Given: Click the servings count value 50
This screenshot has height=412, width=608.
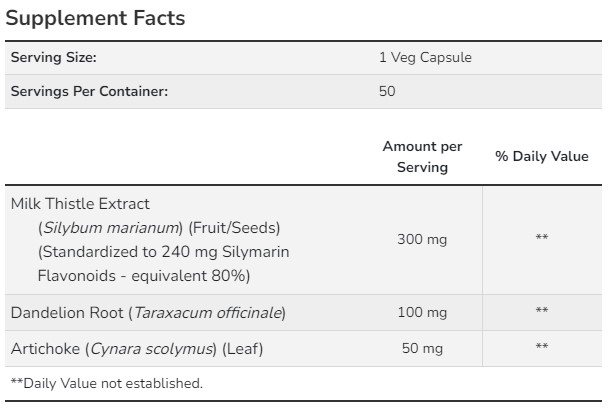Looking at the screenshot, I should [x=387, y=91].
